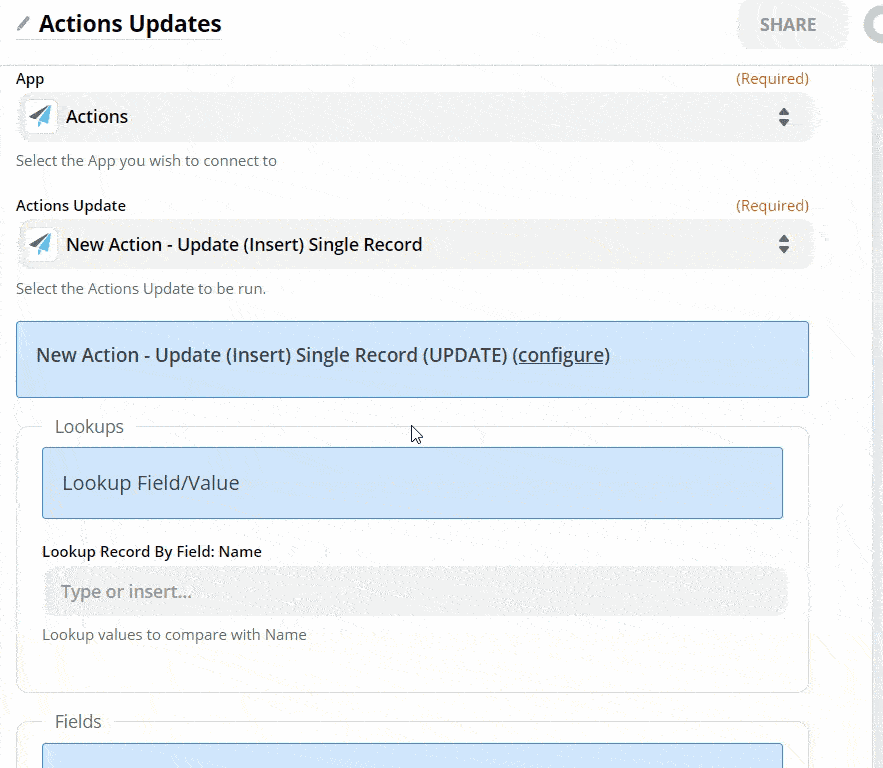Click the Lookup Record By Field: Name label
This screenshot has width=883, height=768.
coord(152,552)
